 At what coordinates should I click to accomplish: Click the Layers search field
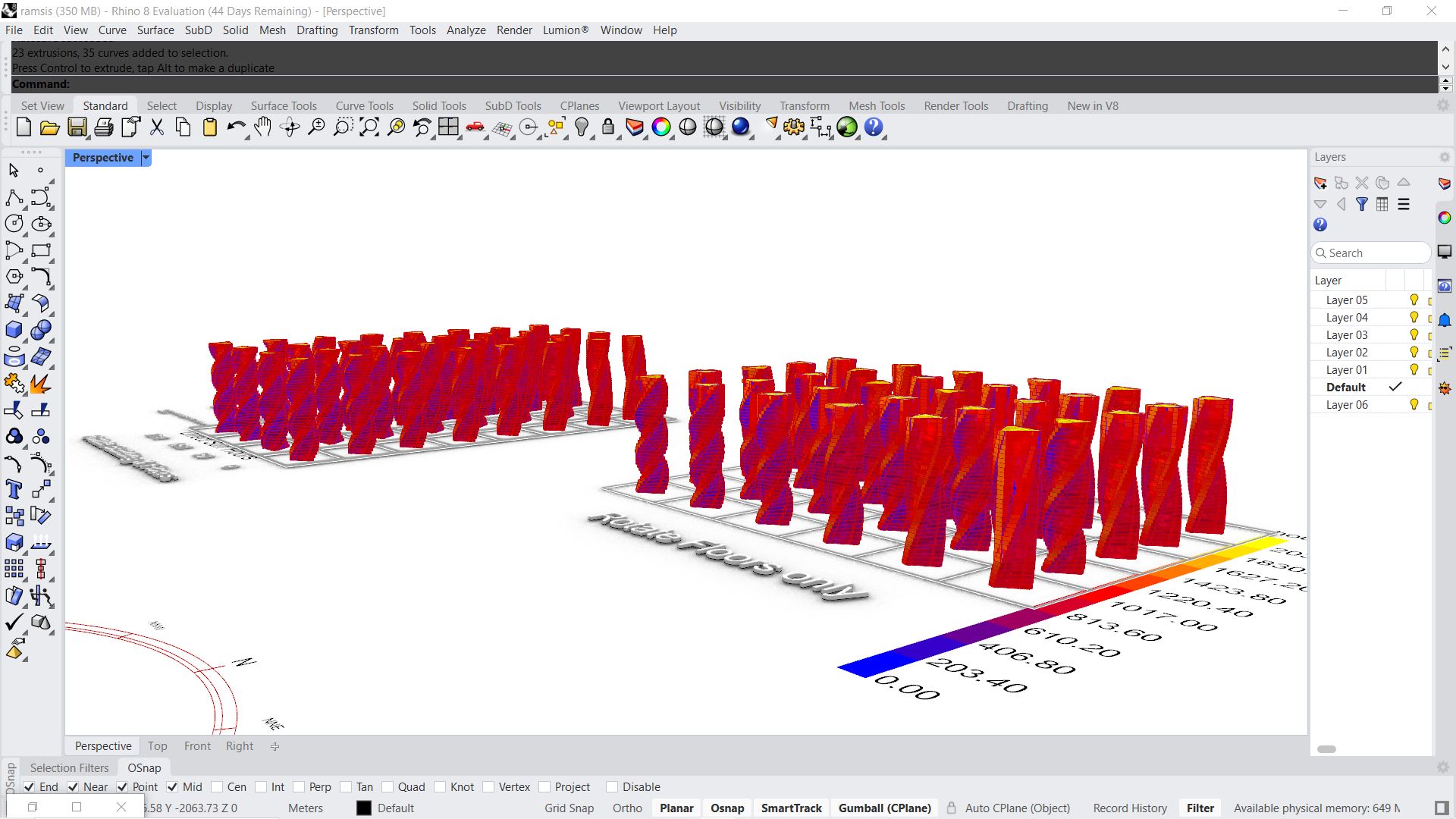(1371, 253)
